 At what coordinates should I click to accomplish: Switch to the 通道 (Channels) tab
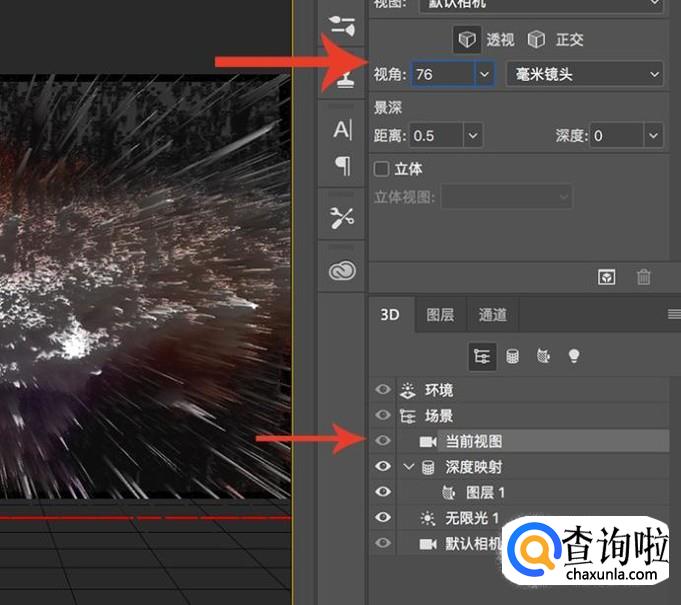tap(493, 315)
